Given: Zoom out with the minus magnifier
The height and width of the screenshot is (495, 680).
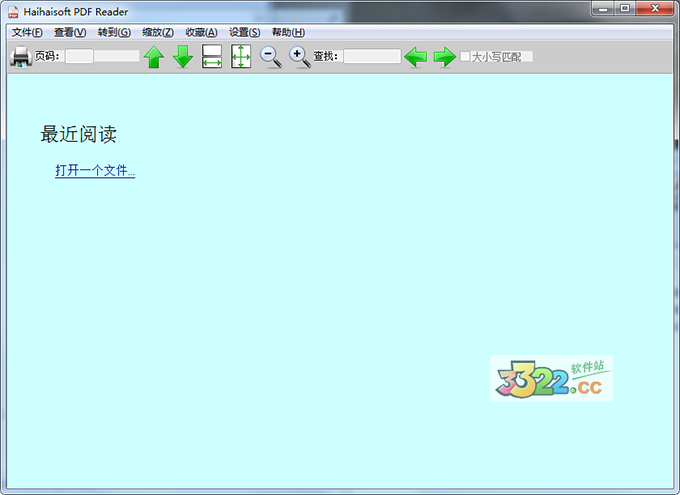Looking at the screenshot, I should [271, 57].
